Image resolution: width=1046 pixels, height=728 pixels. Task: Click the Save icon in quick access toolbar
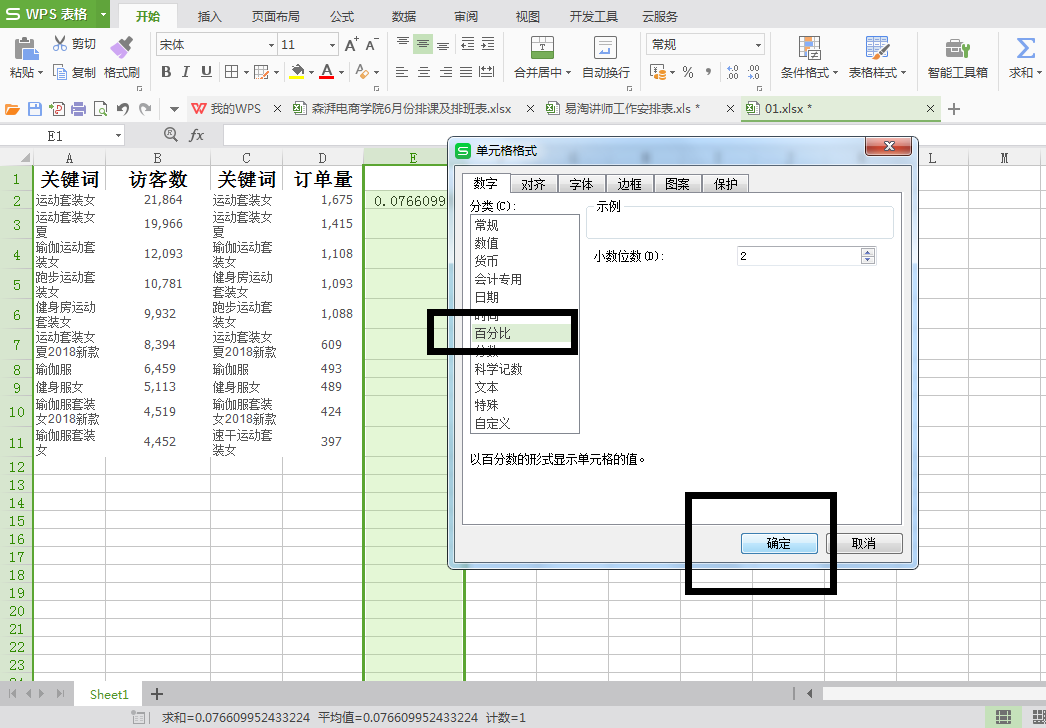(35, 109)
